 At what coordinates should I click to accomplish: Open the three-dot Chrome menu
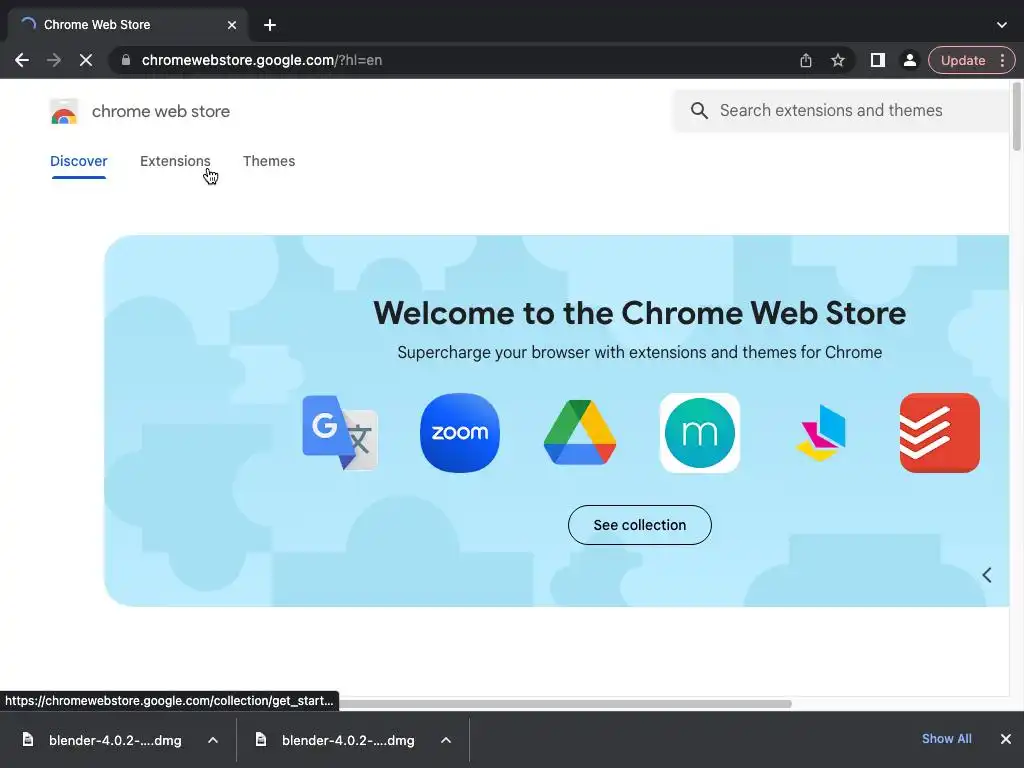[x=1002, y=60]
